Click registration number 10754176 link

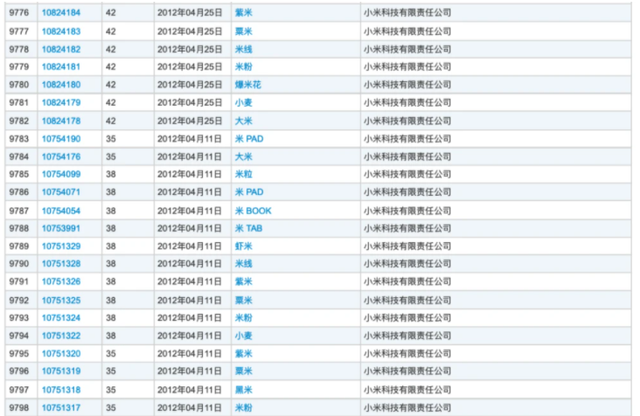(61, 156)
